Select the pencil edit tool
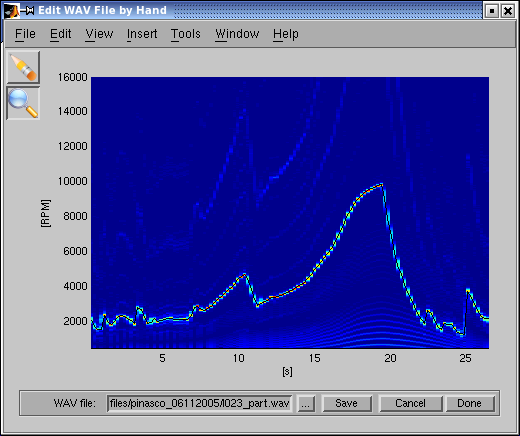This screenshot has width=520, height=436. pos(23,67)
